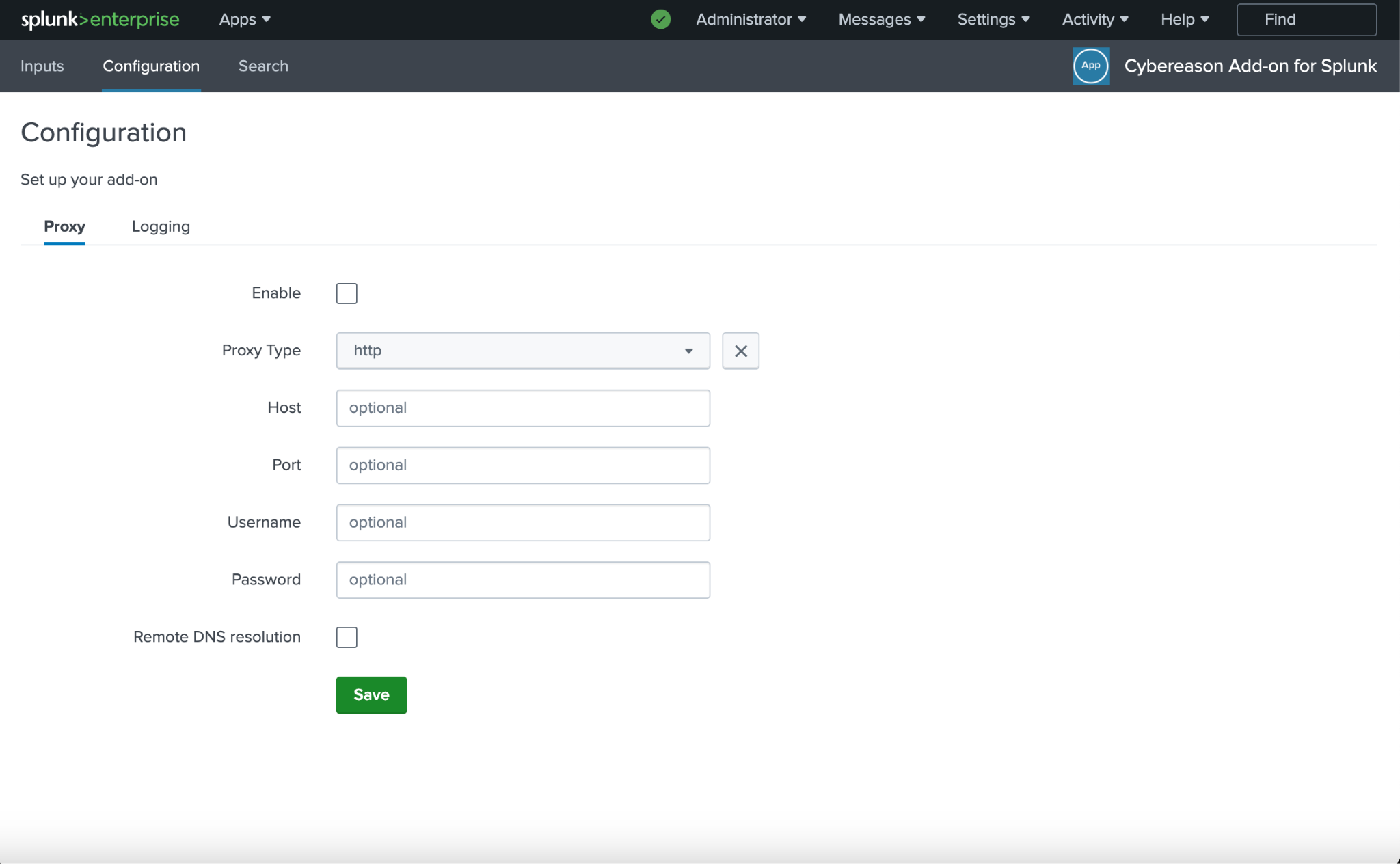
Task: Clear the Proxy Type selection with X
Action: [740, 351]
